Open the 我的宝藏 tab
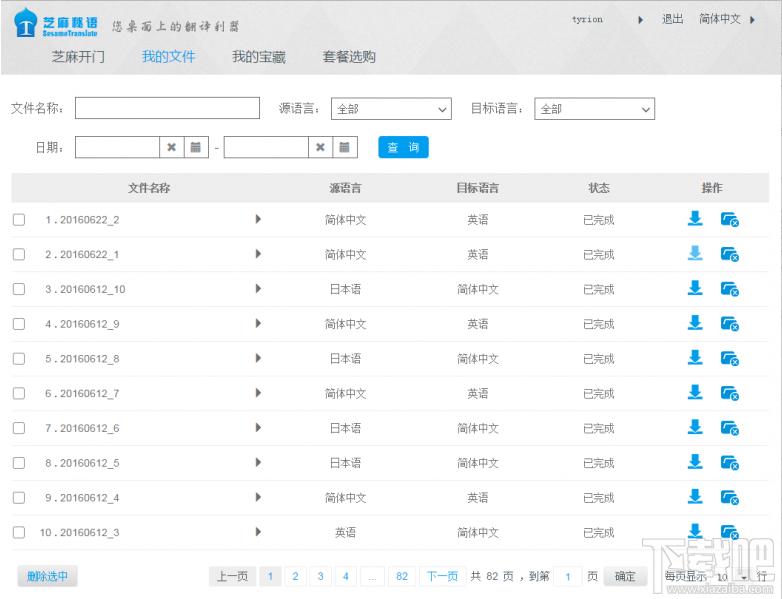The image size is (782, 599). click(259, 57)
